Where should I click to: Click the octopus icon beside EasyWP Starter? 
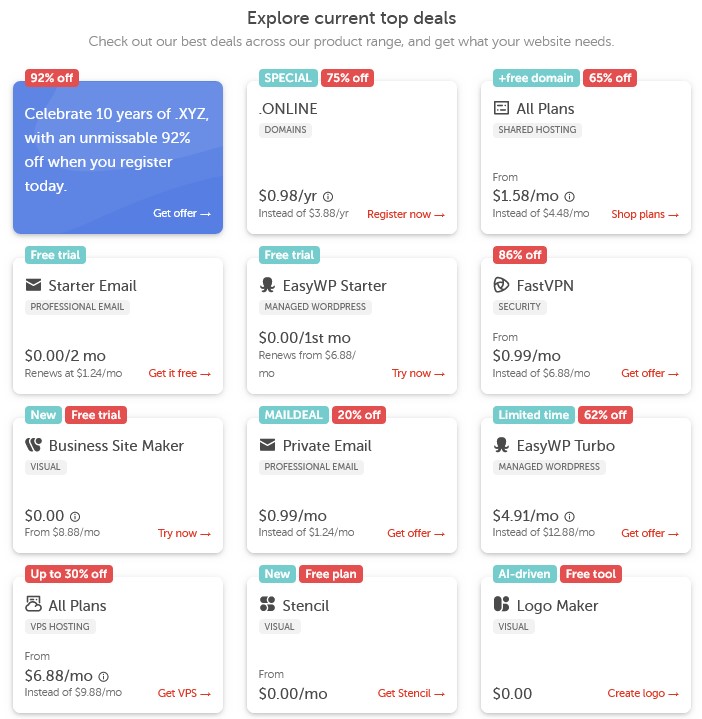[x=267, y=285]
